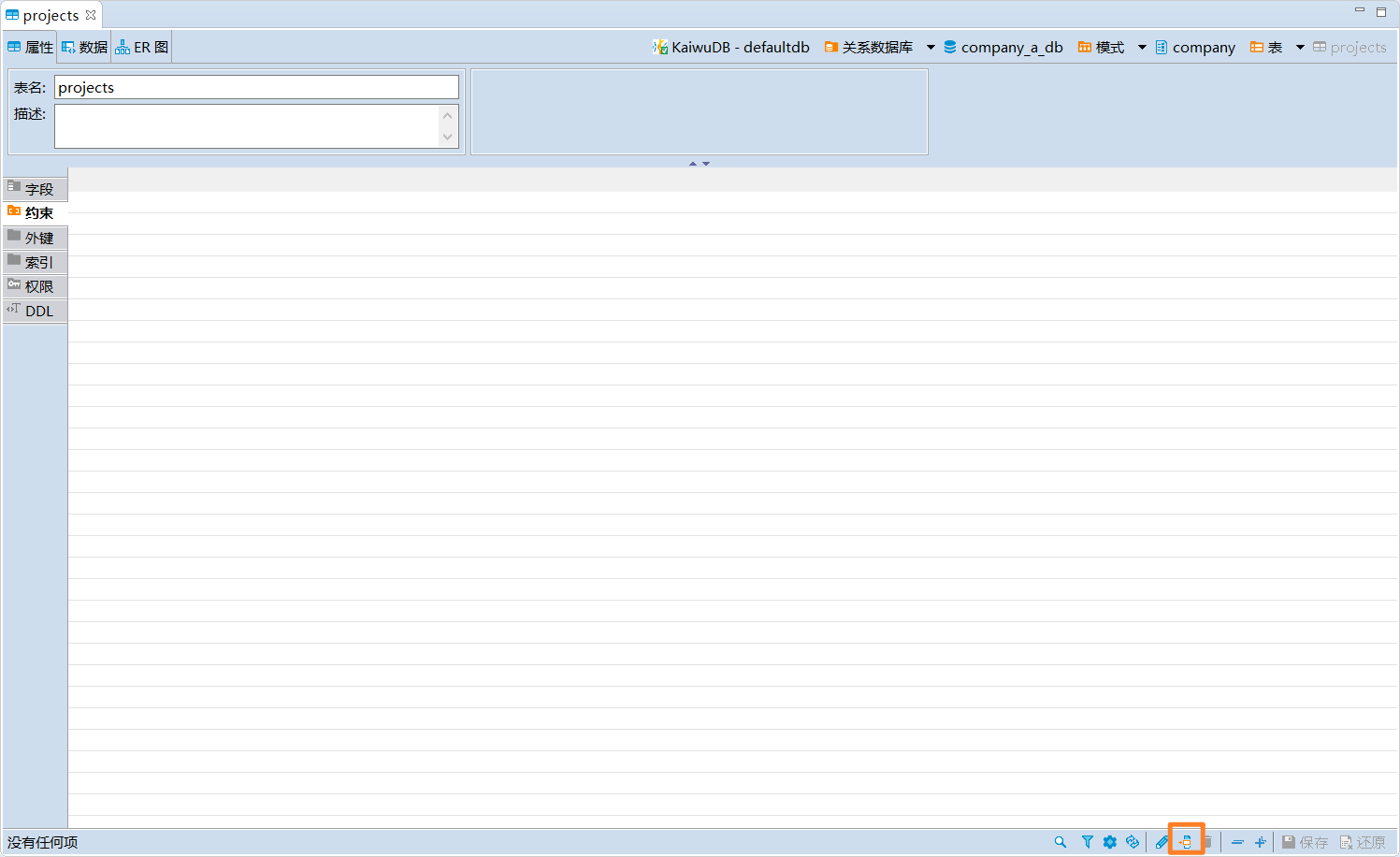Click the pencil edit icon
This screenshot has width=1400, height=857.
(1162, 842)
